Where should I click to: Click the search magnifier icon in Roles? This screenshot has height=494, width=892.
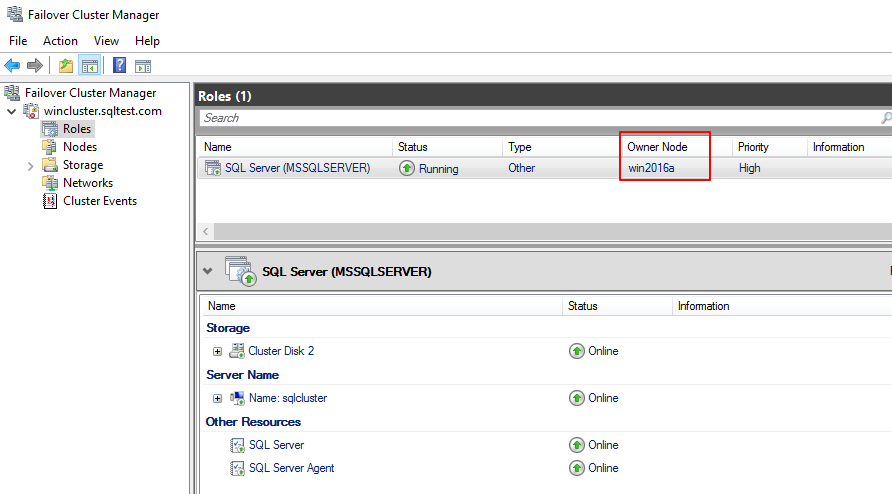886,118
